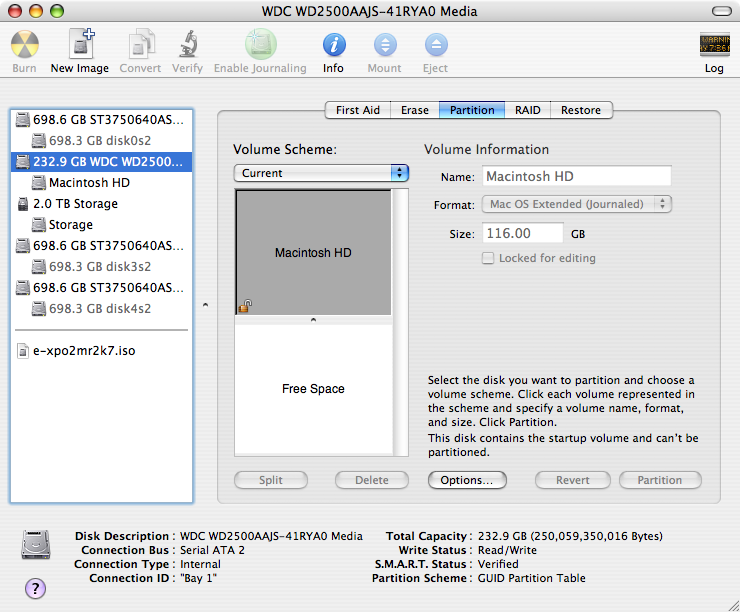Select the 698.3 GB disk4s2 volume
The width and height of the screenshot is (740, 612).
[x=101, y=309]
